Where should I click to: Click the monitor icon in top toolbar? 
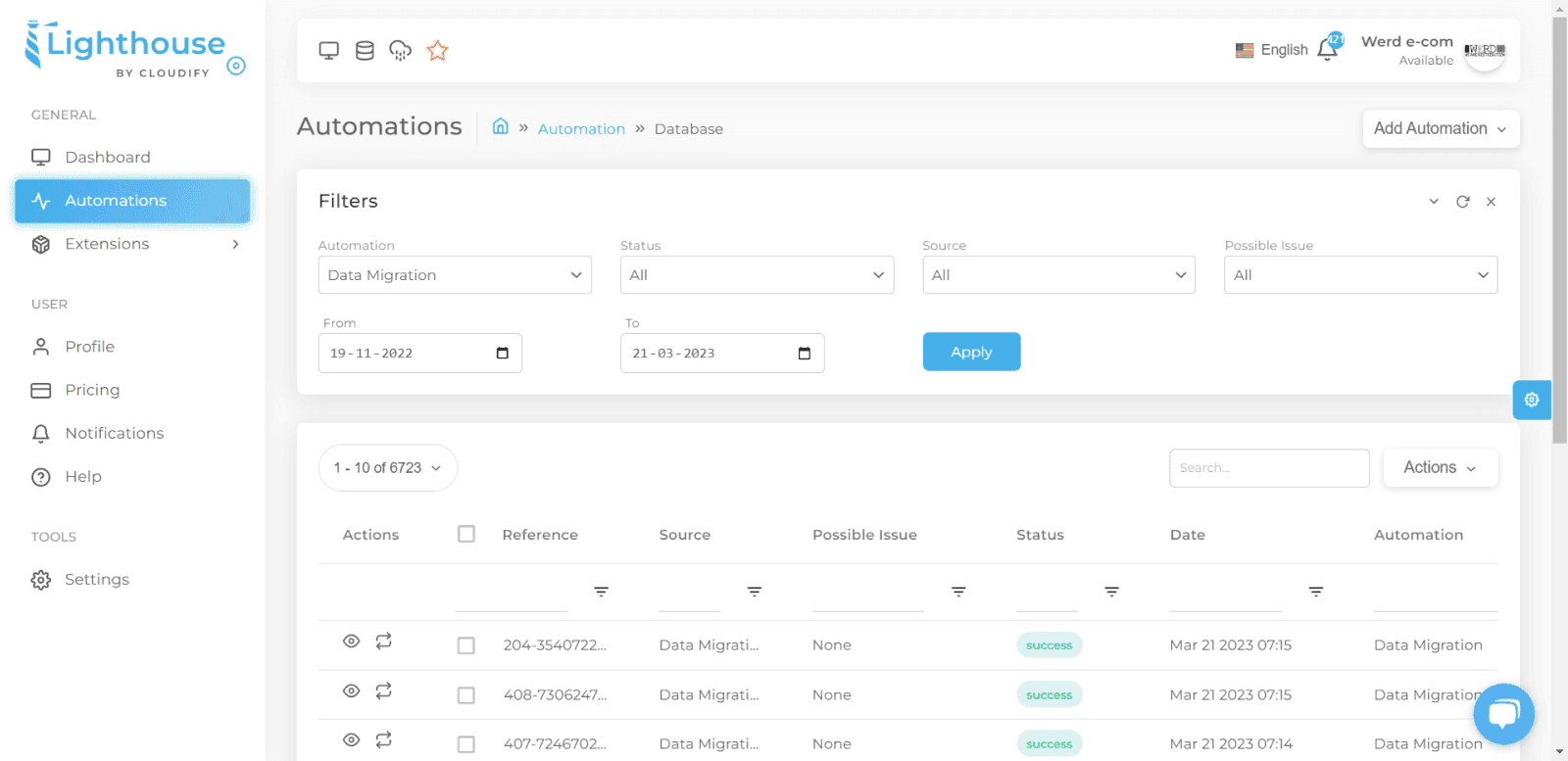329,51
